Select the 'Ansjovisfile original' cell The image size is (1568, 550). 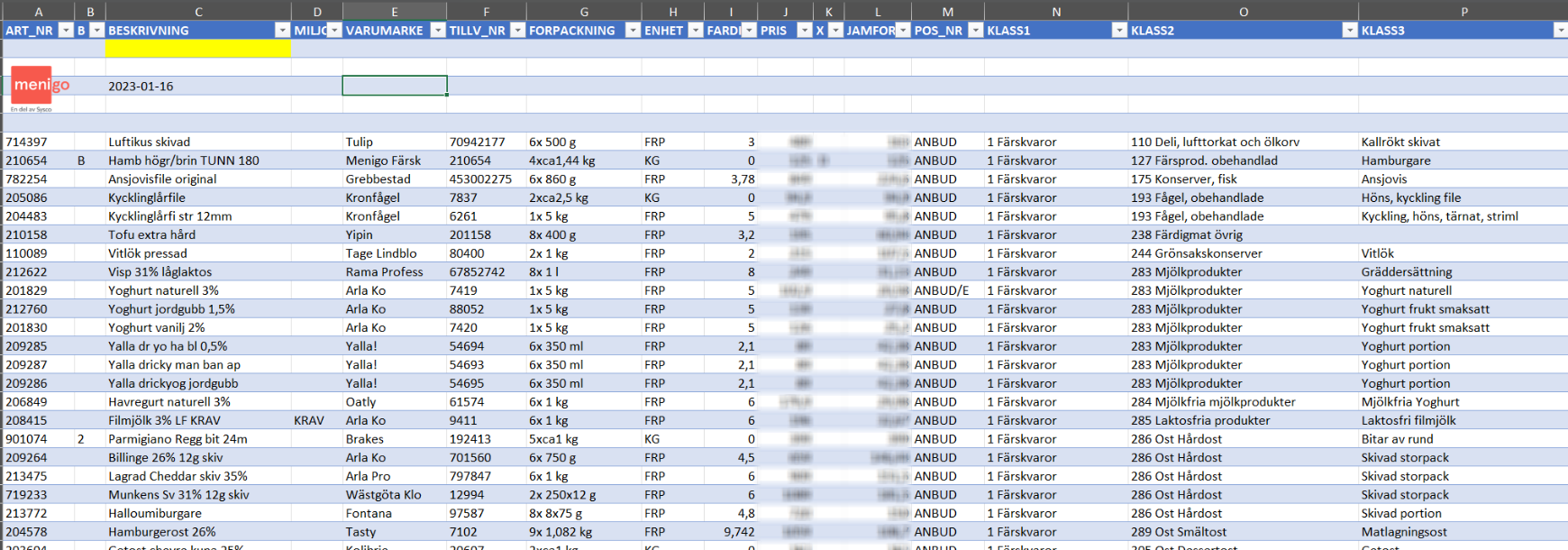tap(198, 179)
